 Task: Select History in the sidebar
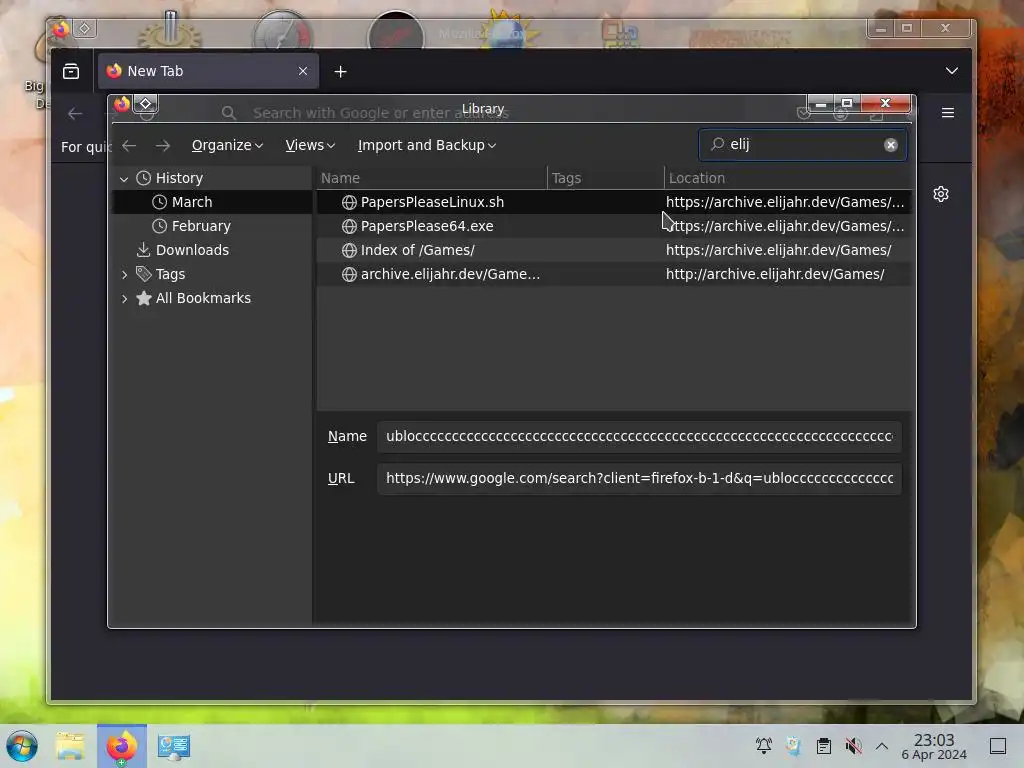[212, 178]
